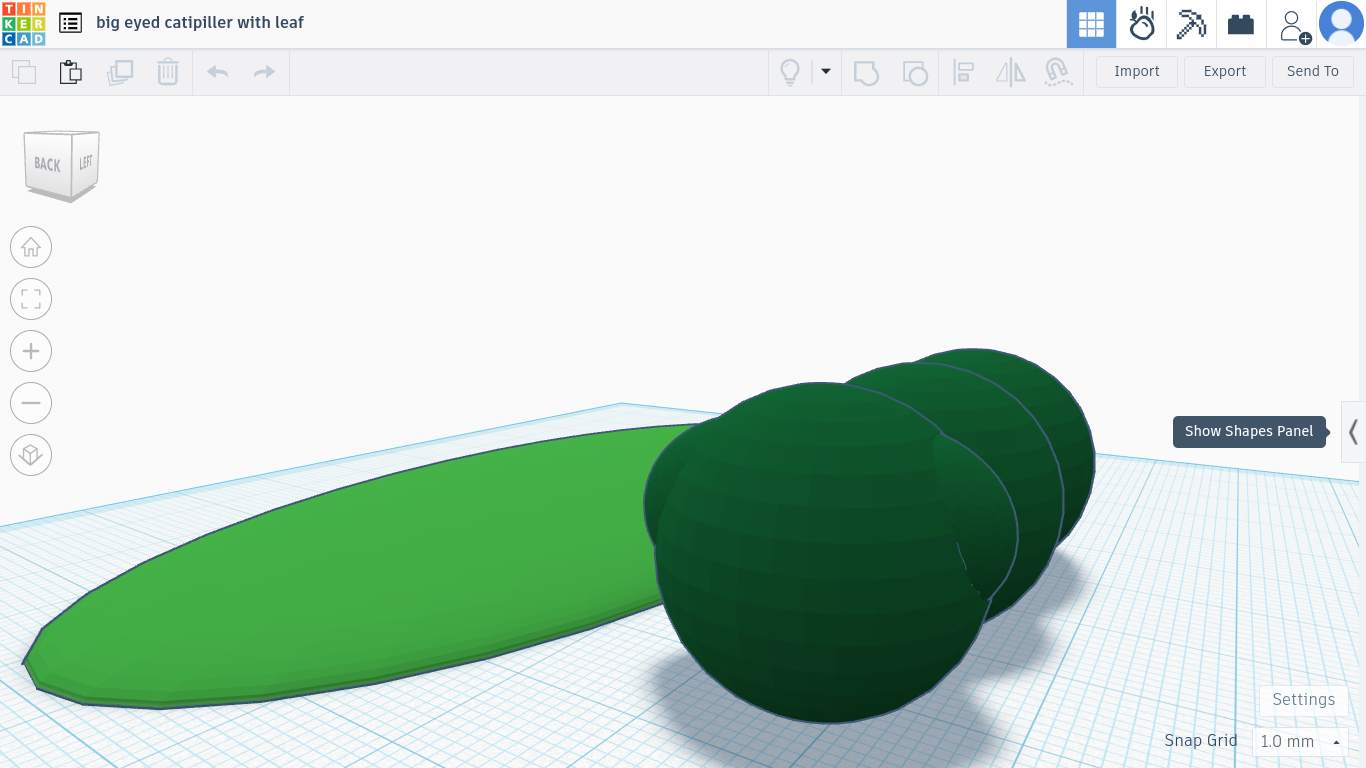Image resolution: width=1366 pixels, height=768 pixels.
Task: Open workplane Settings button
Action: pyautogui.click(x=1304, y=700)
